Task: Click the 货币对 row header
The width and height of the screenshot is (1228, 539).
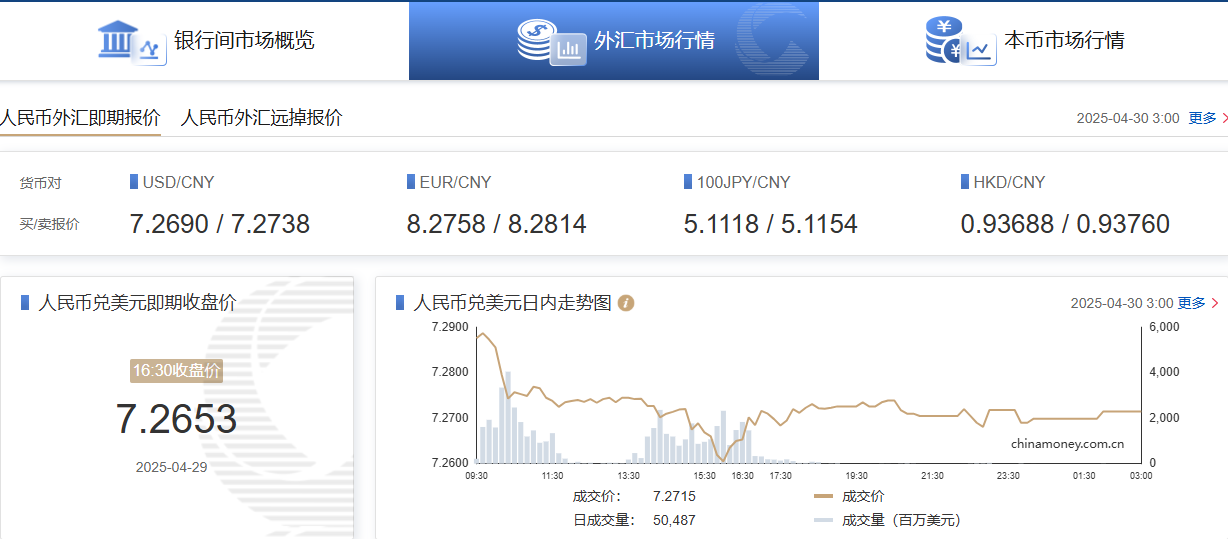Action: pyautogui.click(x=40, y=183)
